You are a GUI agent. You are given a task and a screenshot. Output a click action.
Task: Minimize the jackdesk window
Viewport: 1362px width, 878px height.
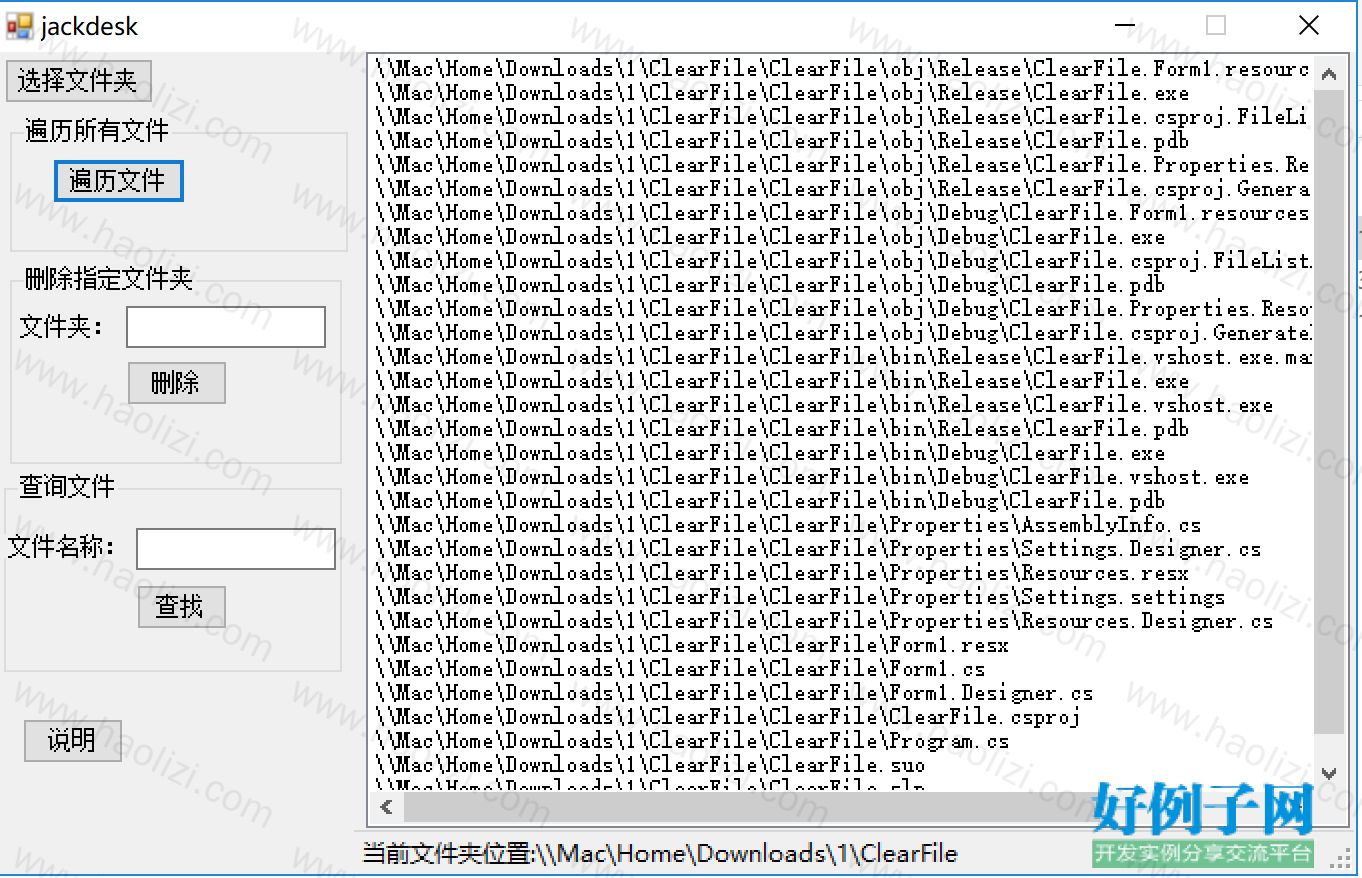[x=1125, y=26]
